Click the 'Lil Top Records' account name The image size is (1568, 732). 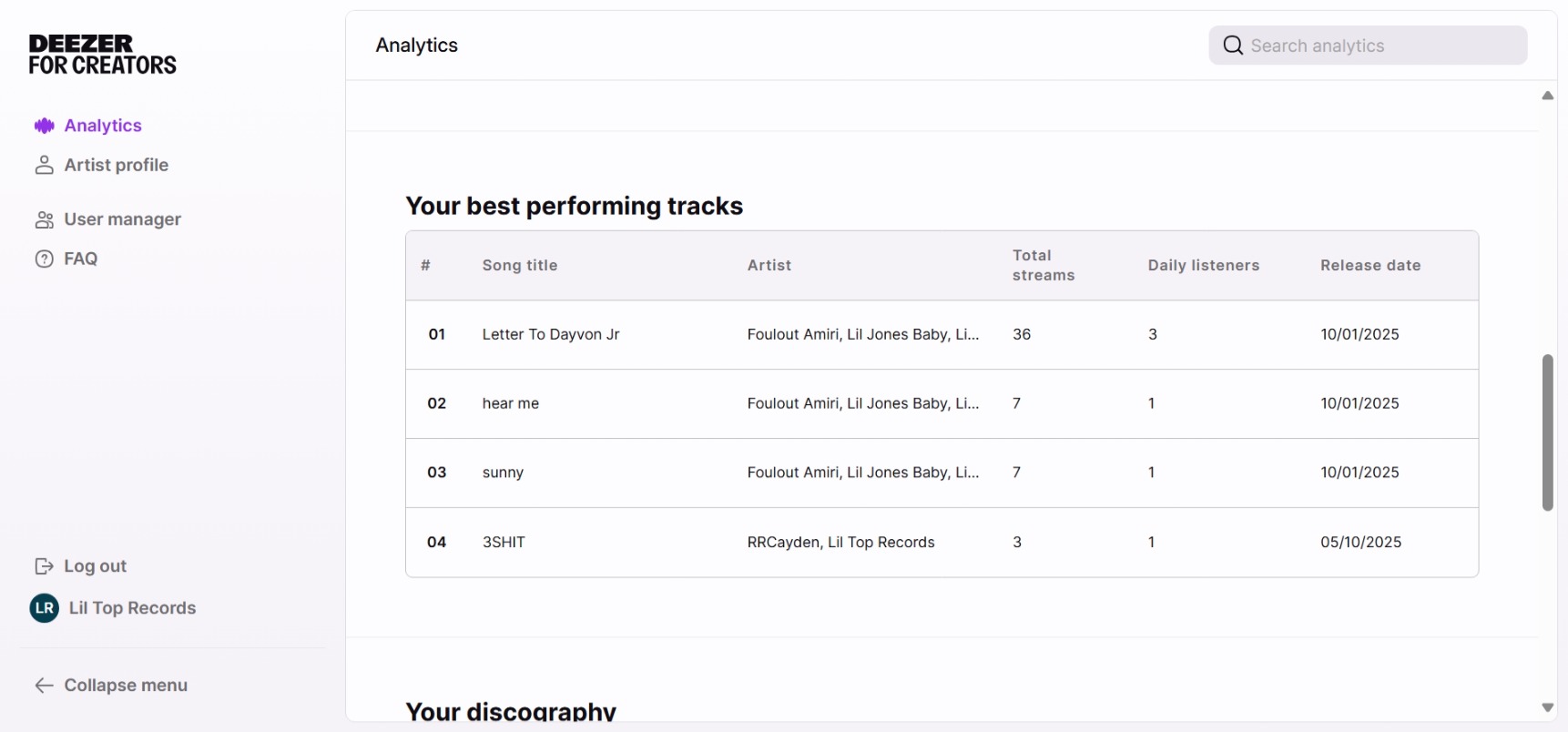tap(131, 608)
